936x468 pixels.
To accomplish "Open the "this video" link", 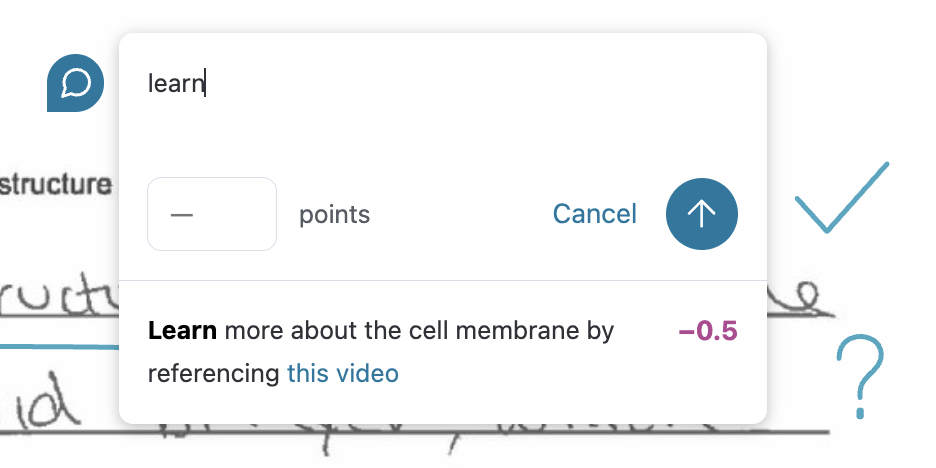I will pyautogui.click(x=342, y=374).
